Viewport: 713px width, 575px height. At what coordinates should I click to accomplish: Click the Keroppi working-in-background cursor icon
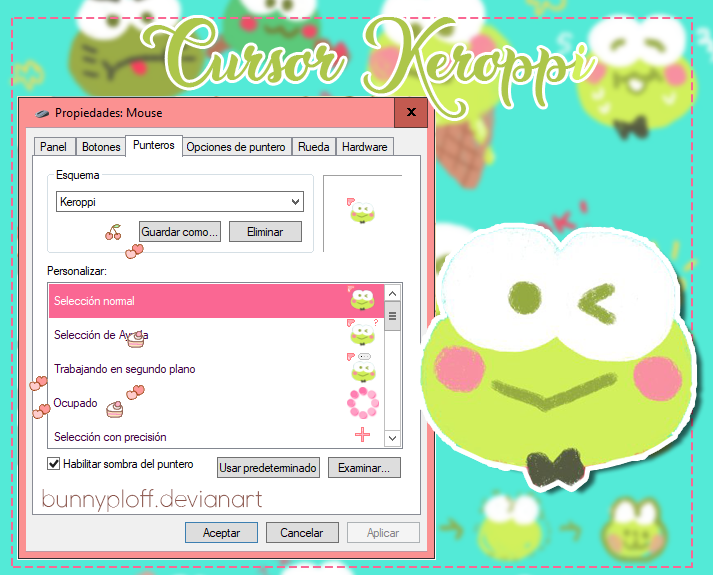[x=362, y=367]
